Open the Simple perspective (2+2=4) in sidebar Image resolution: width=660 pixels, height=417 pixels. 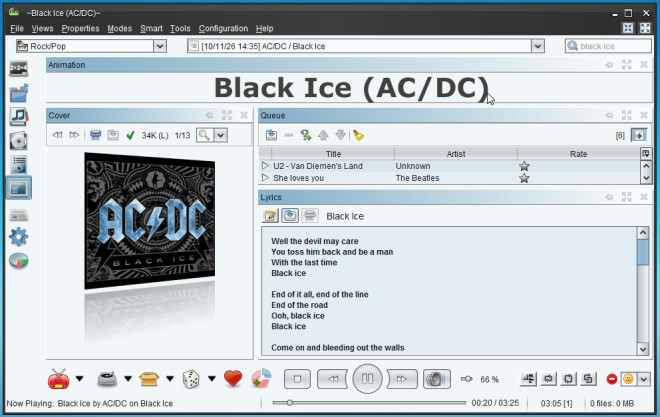click(19, 69)
